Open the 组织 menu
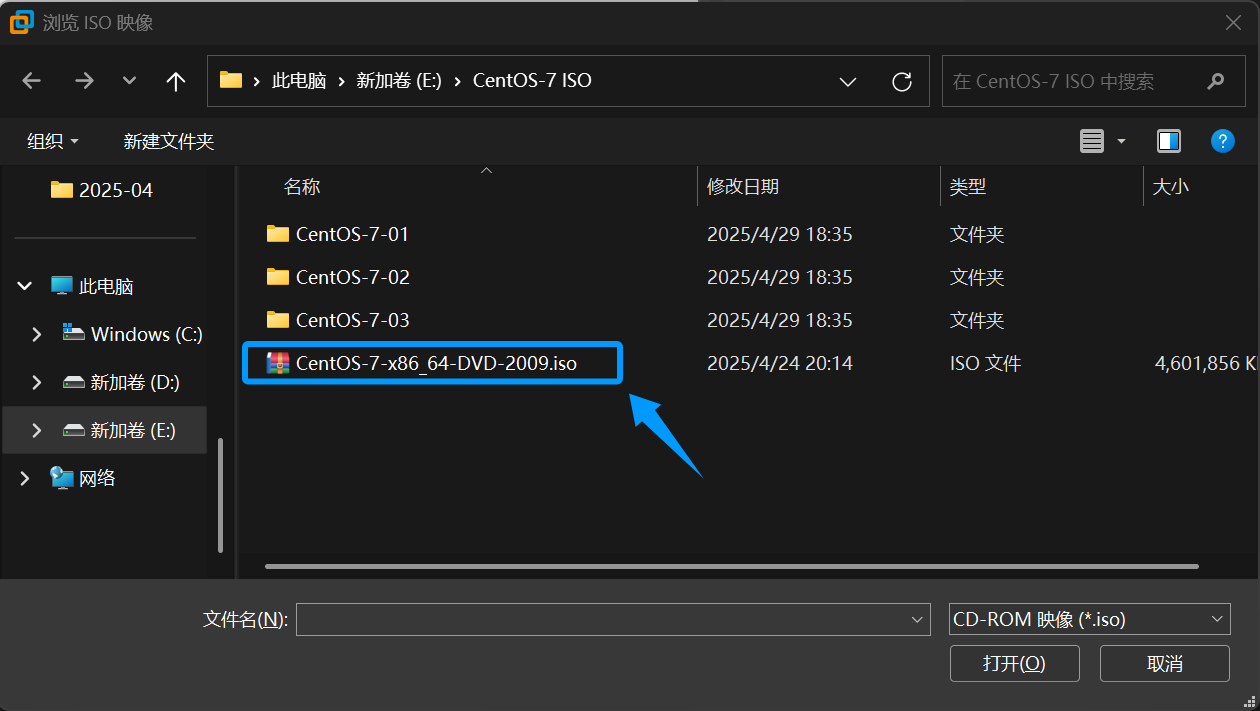 53,142
